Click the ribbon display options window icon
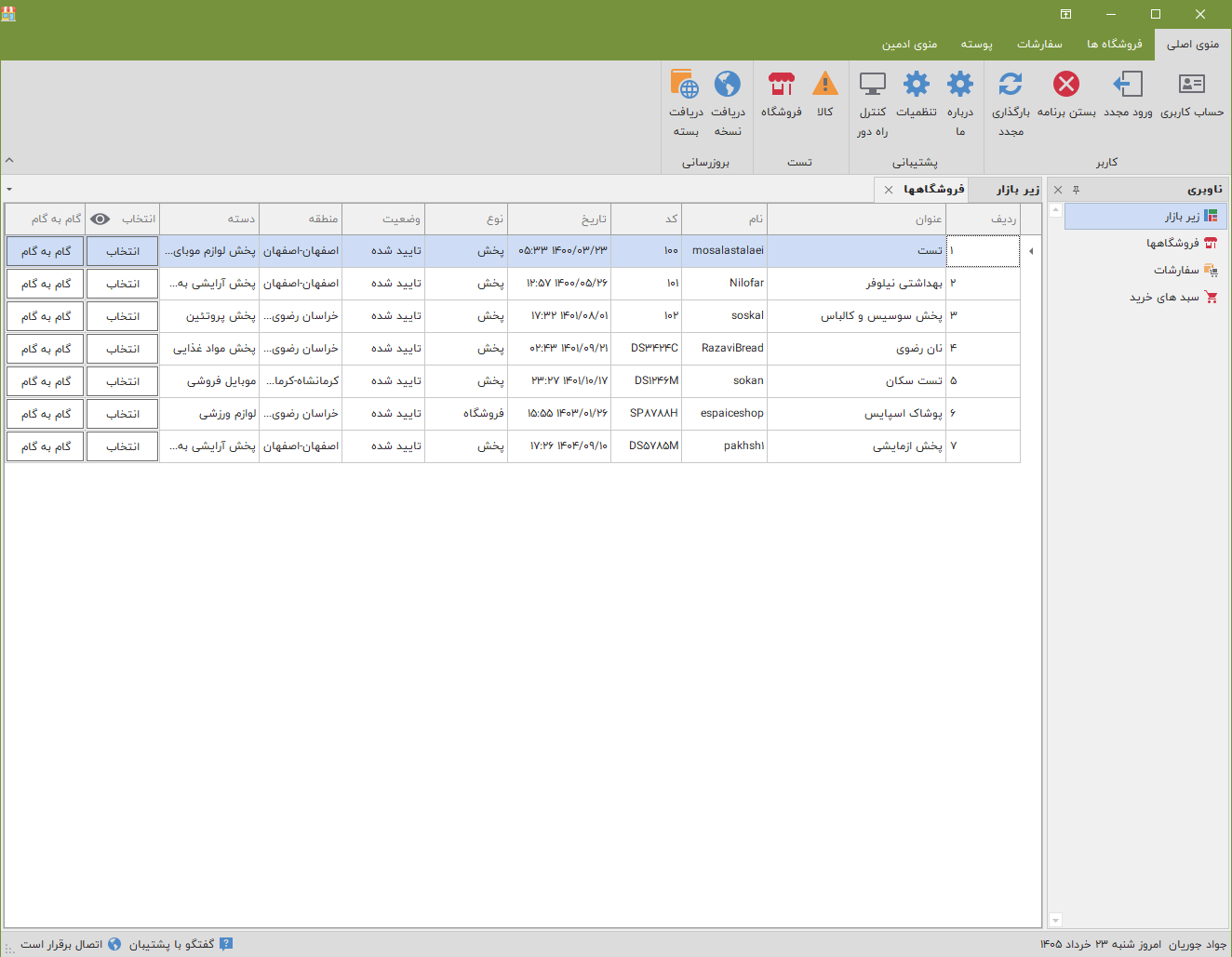1232x957 pixels. click(x=1065, y=14)
